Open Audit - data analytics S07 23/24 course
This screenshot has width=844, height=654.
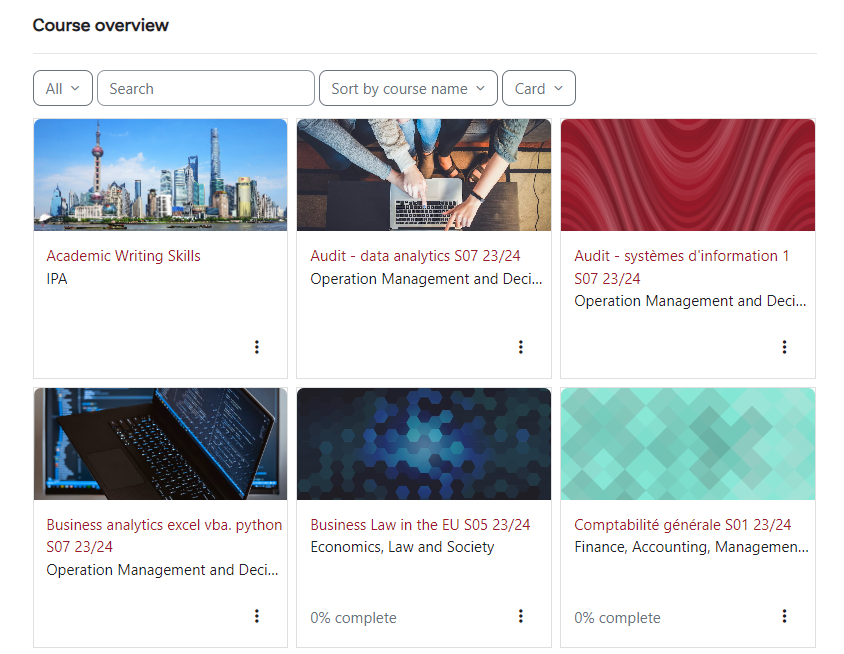click(415, 256)
